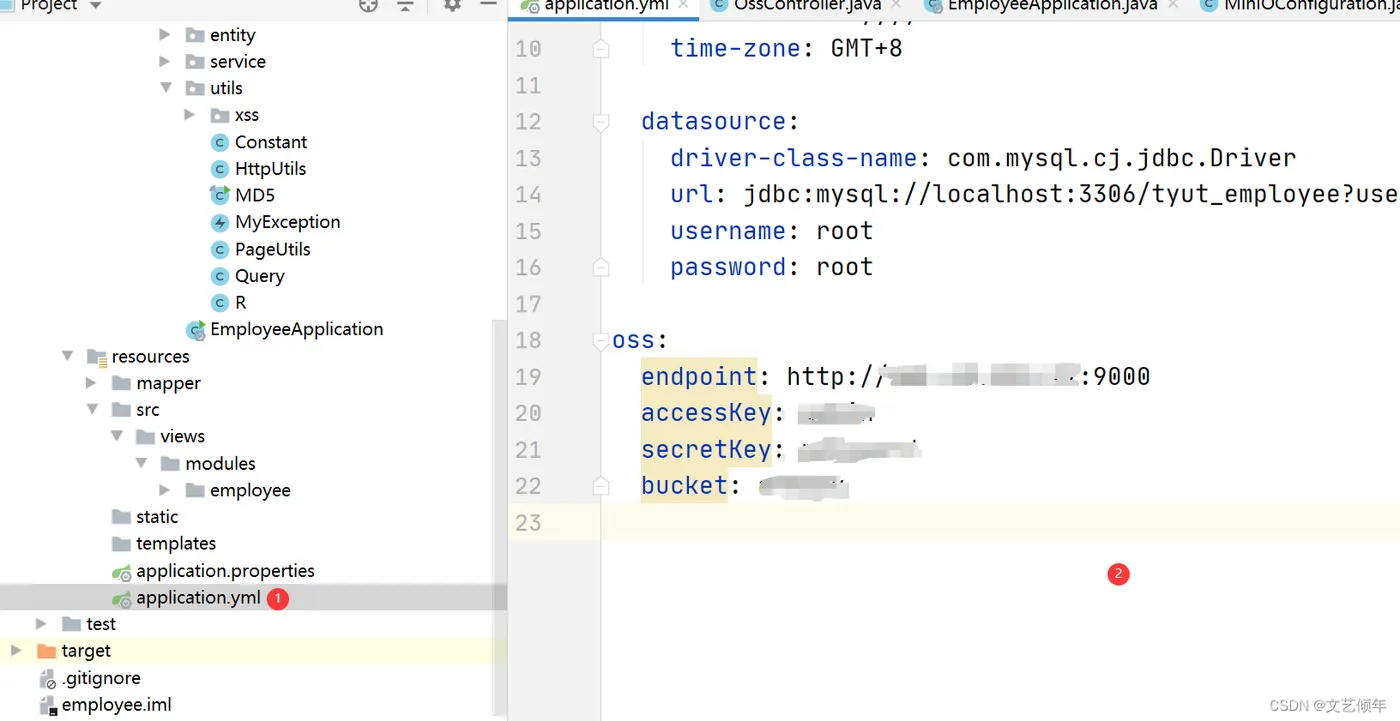Click the "secretKey" key on line 21
The height and width of the screenshot is (721, 1400).
pyautogui.click(x=706, y=449)
